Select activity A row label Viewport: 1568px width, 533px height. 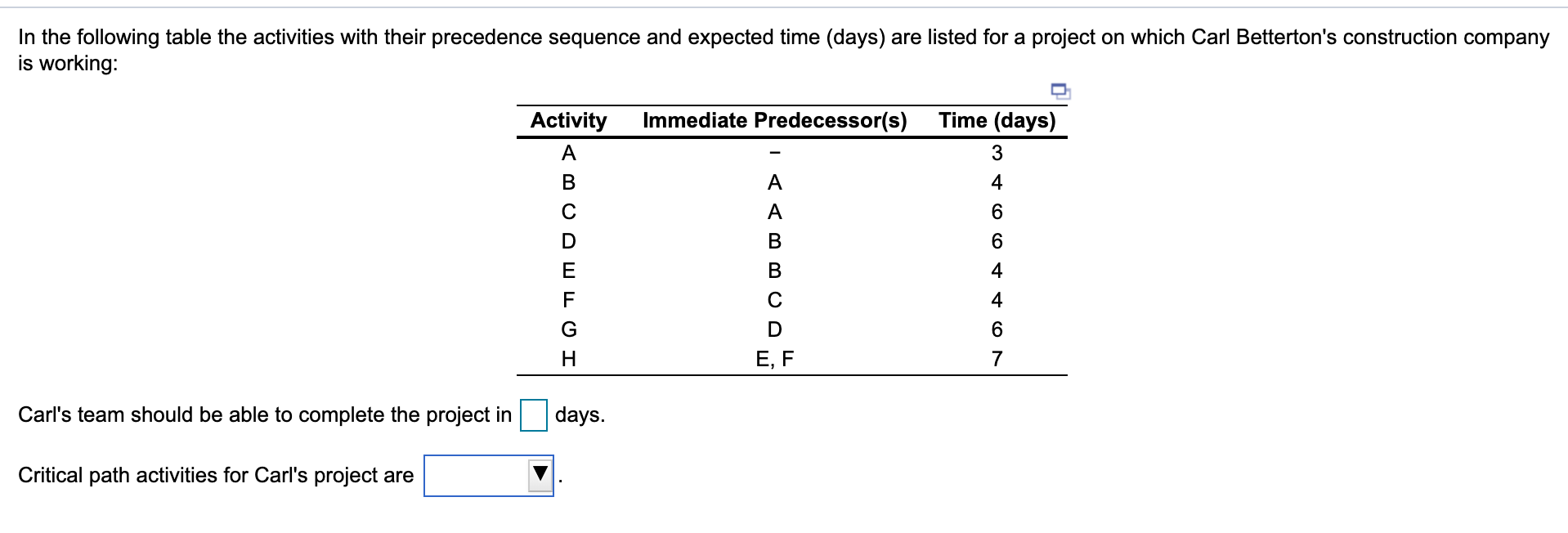[569, 153]
